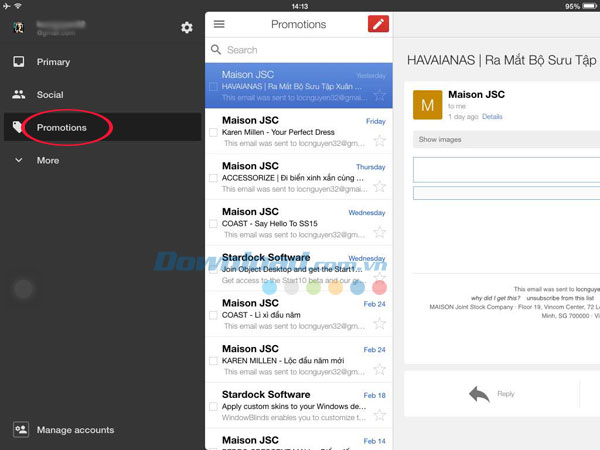Click the Wi-Fi status icon

[18, 6]
